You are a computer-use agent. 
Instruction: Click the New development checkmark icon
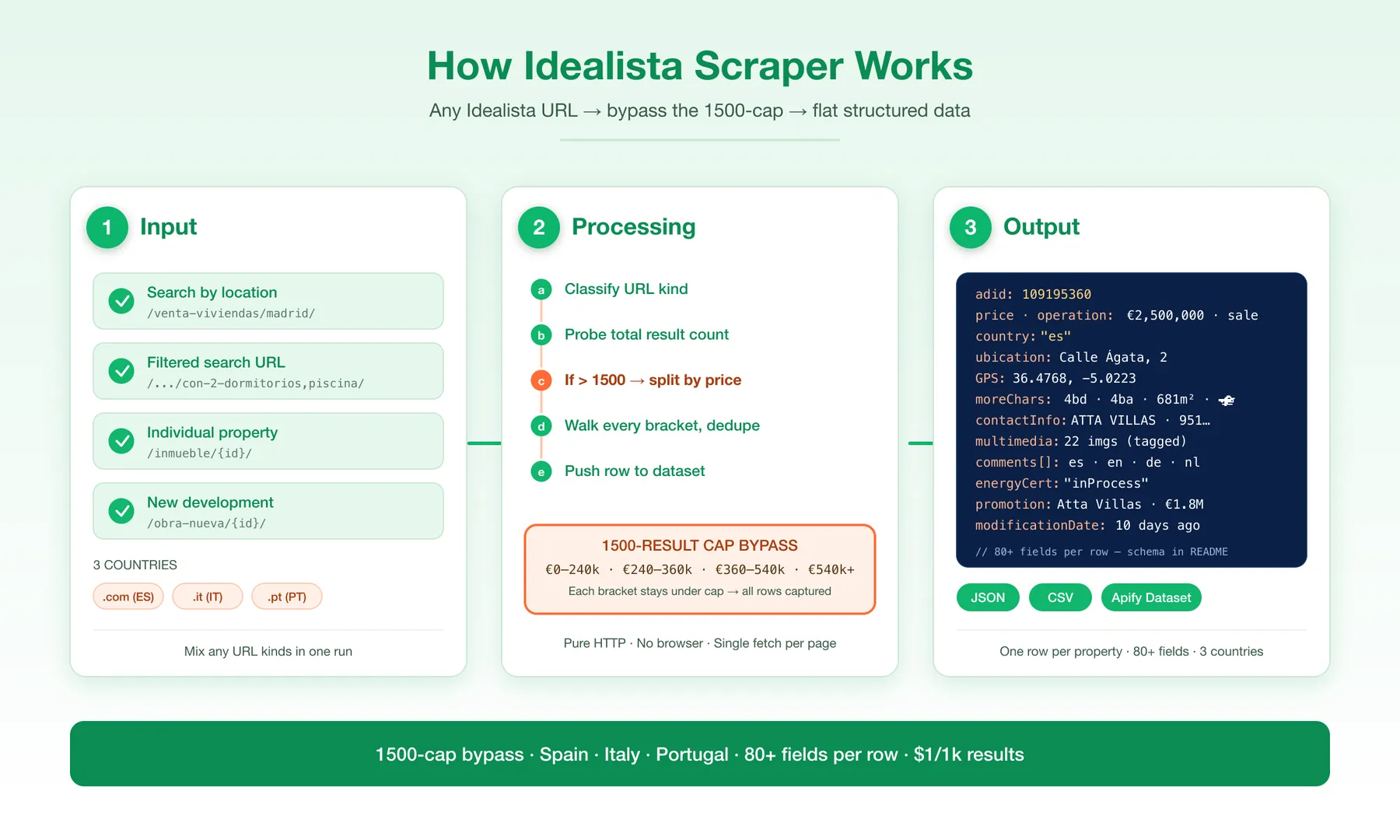coord(121,511)
